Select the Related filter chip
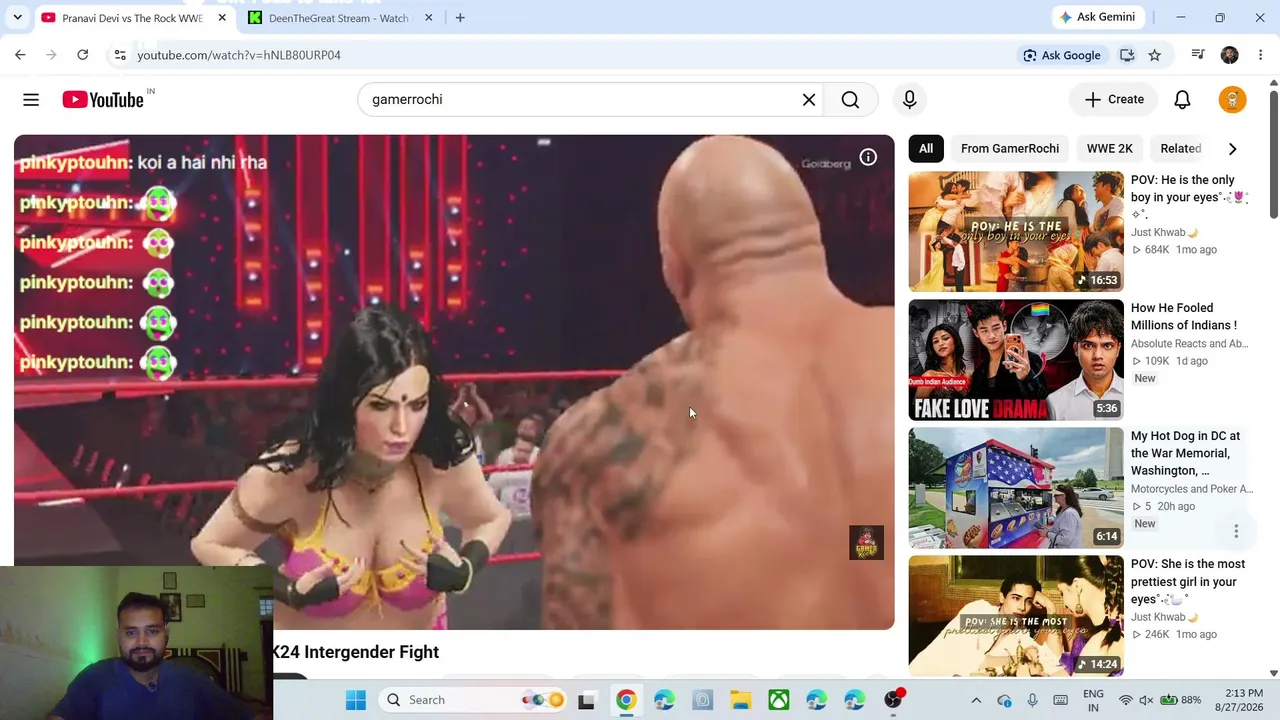The width and height of the screenshot is (1280, 720). [1181, 148]
